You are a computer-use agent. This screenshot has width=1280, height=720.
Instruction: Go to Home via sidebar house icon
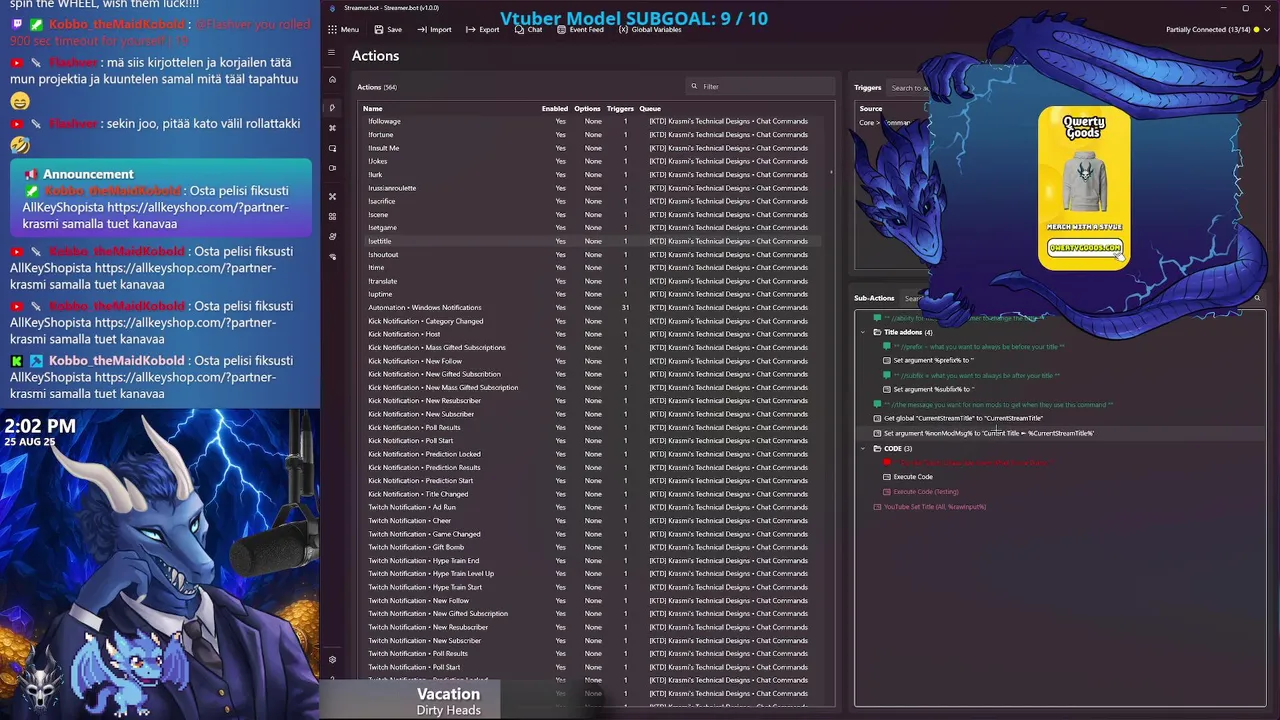coord(332,79)
